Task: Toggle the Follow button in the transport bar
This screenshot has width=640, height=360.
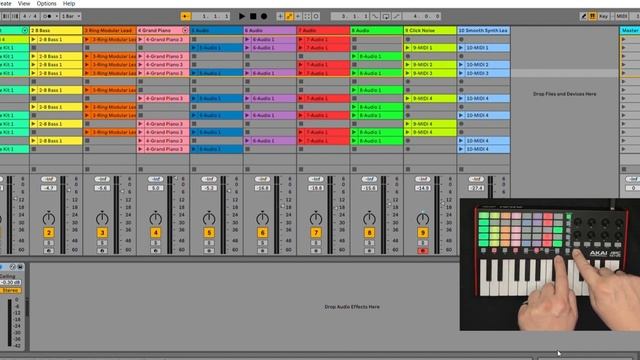Action: tap(186, 16)
